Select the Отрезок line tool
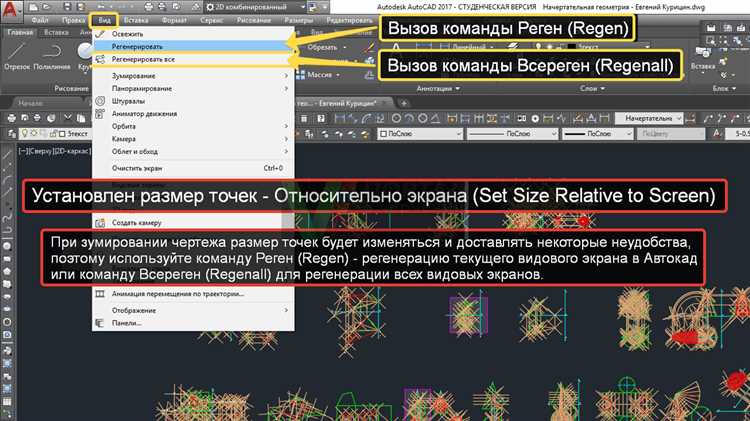 point(17,56)
